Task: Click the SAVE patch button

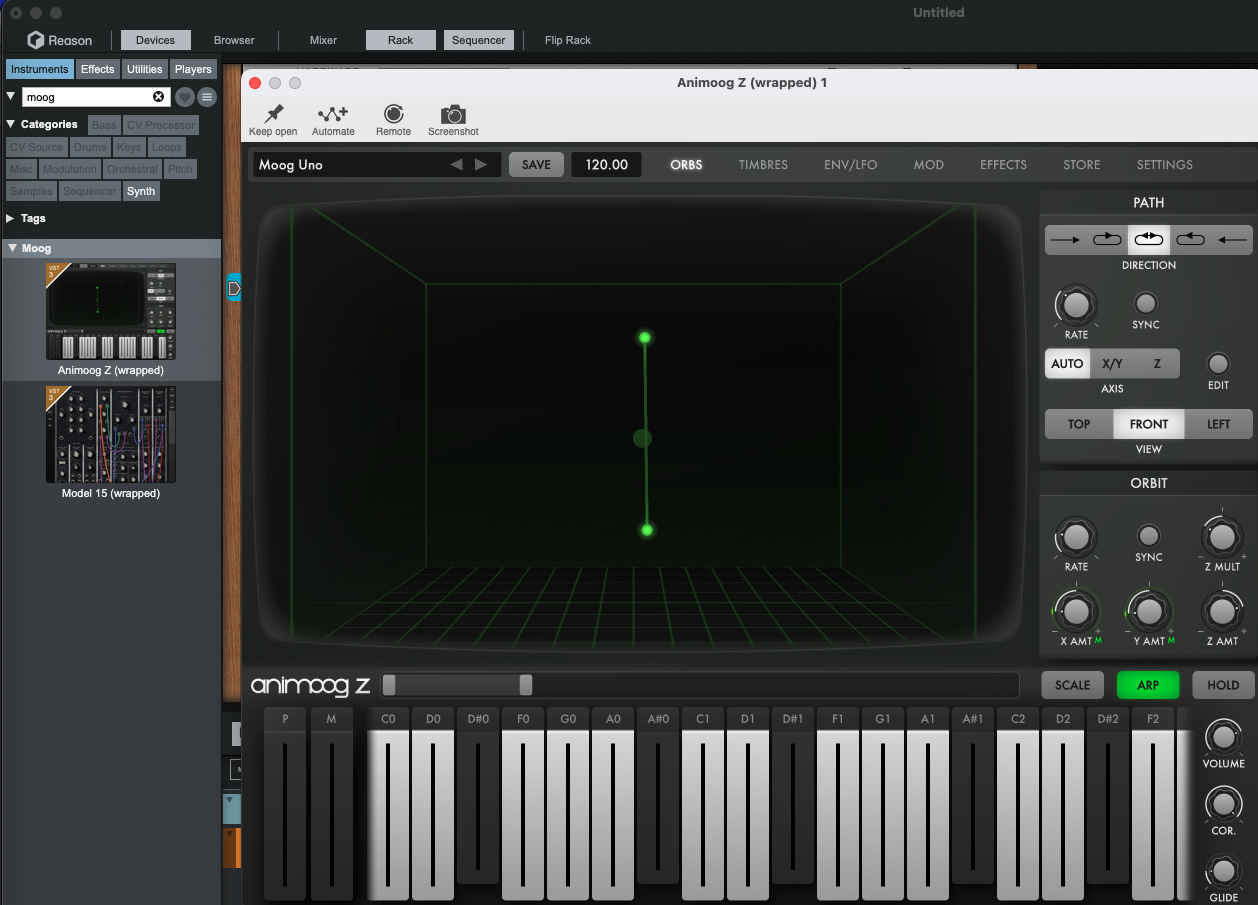Action: pos(536,164)
